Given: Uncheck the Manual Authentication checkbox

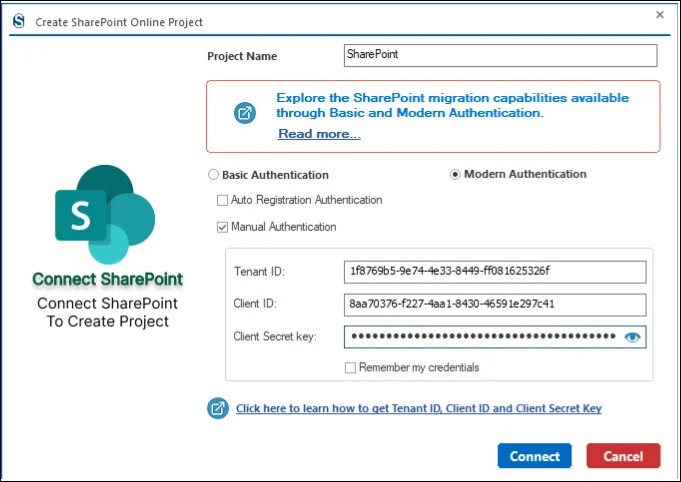Looking at the screenshot, I should pyautogui.click(x=222, y=227).
